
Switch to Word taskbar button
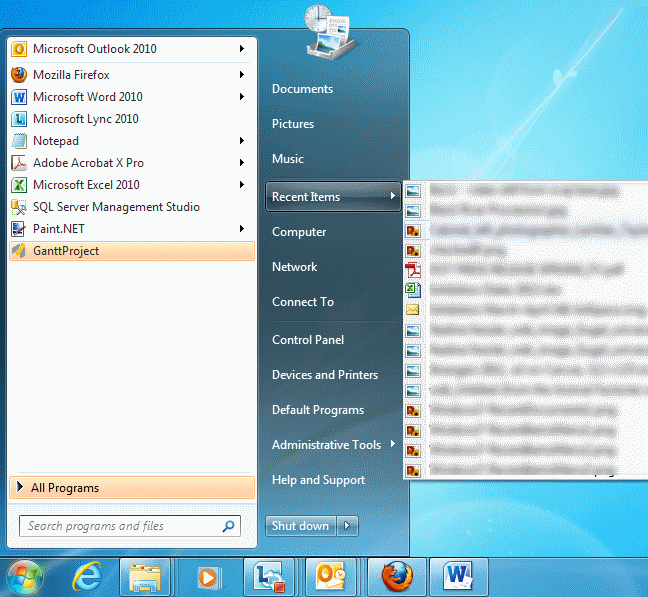(x=459, y=577)
